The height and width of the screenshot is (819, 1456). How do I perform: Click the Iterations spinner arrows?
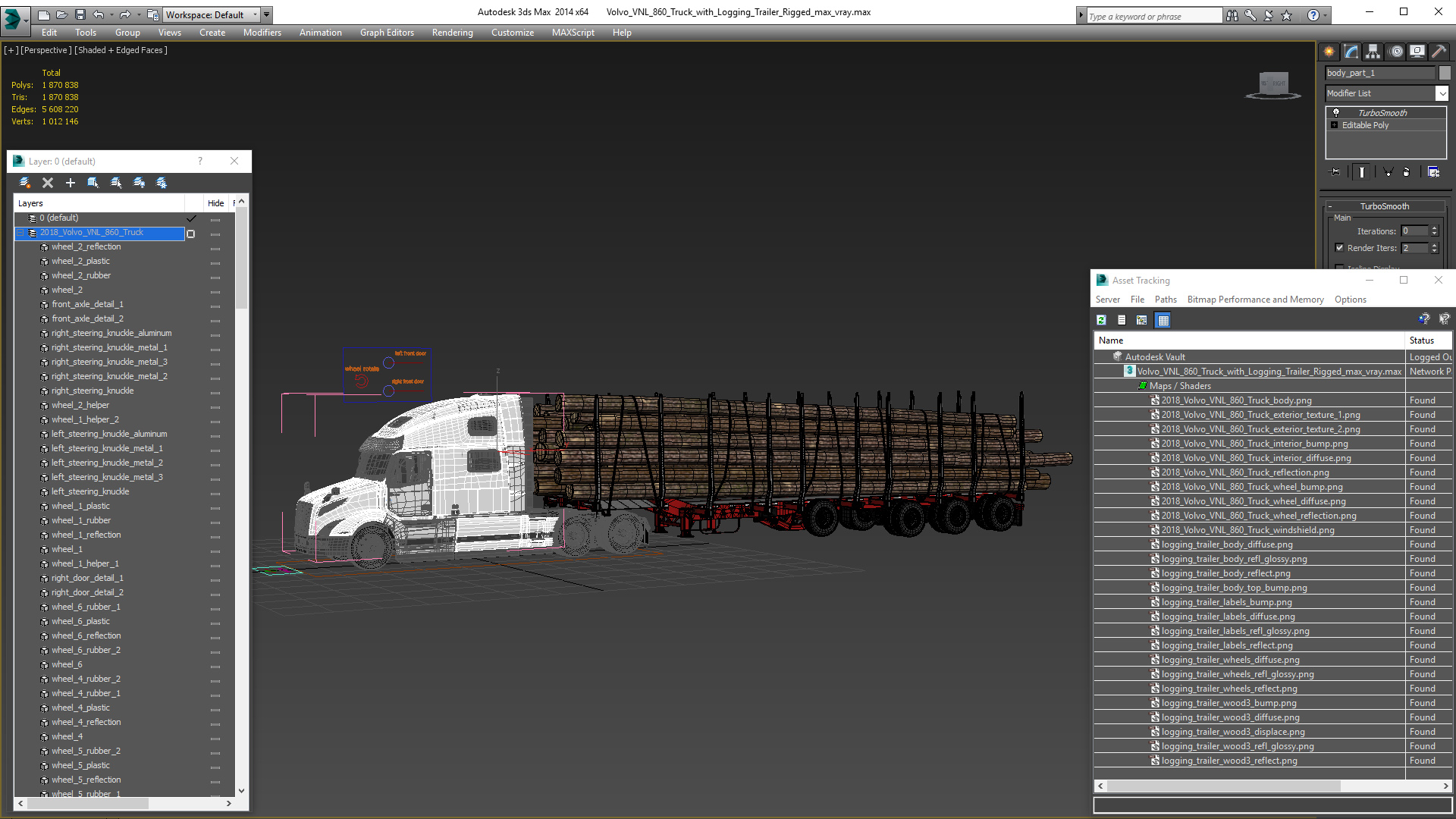1434,231
